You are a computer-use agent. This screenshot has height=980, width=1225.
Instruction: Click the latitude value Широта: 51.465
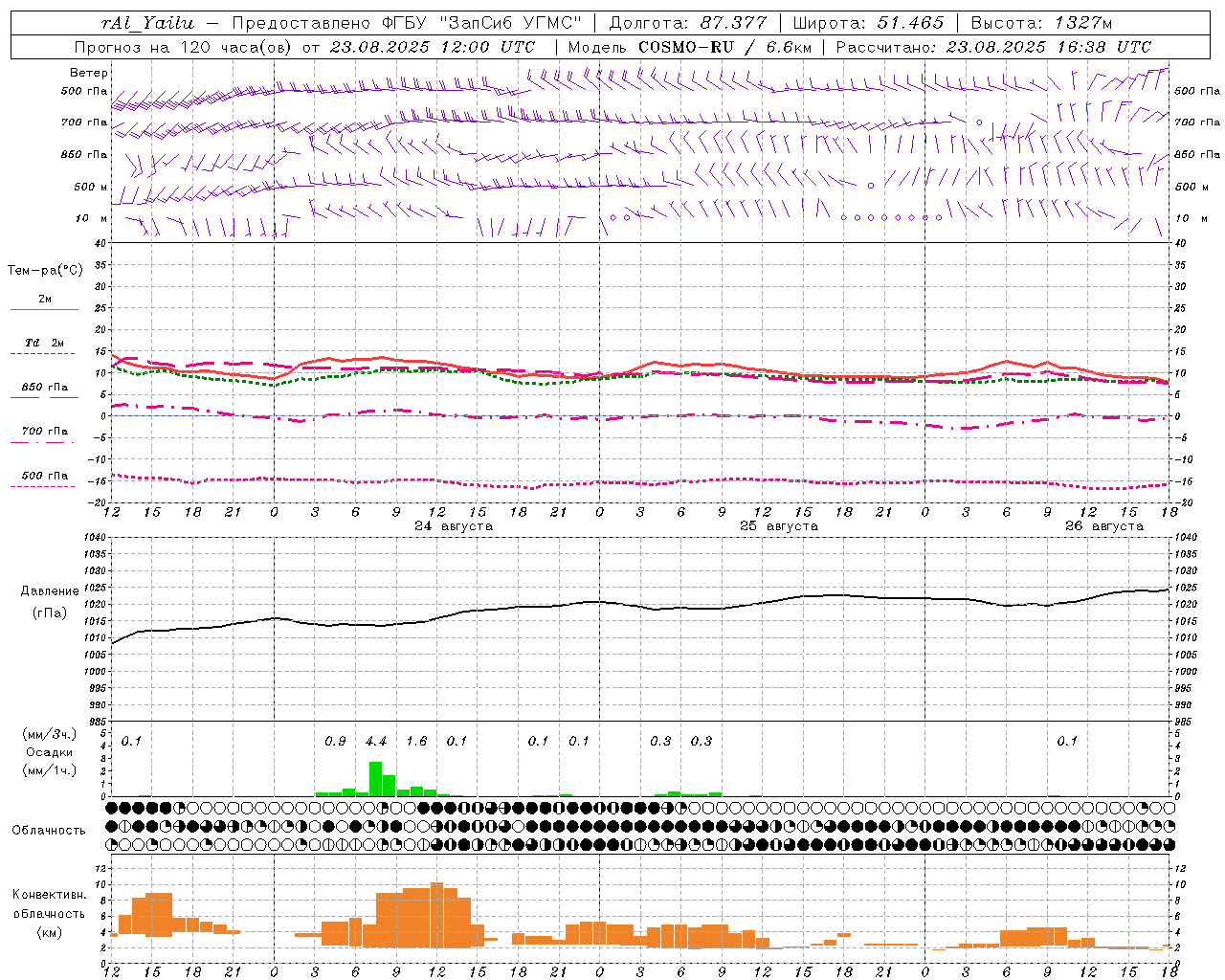[869, 23]
